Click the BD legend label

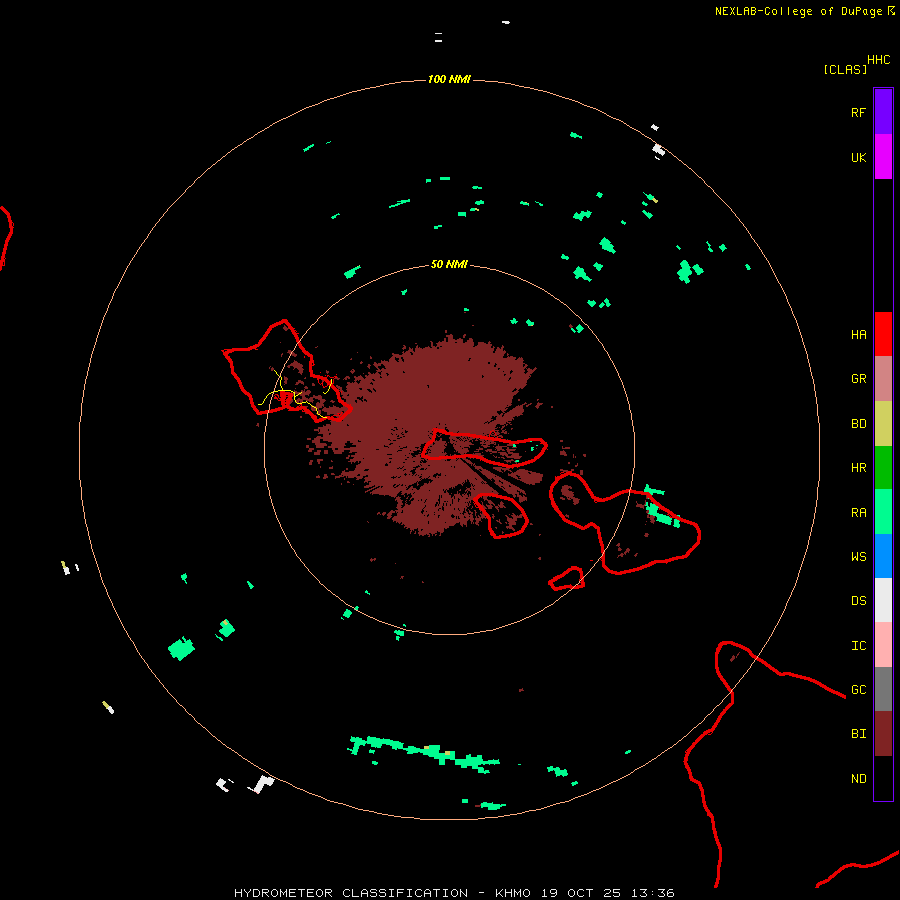point(858,424)
